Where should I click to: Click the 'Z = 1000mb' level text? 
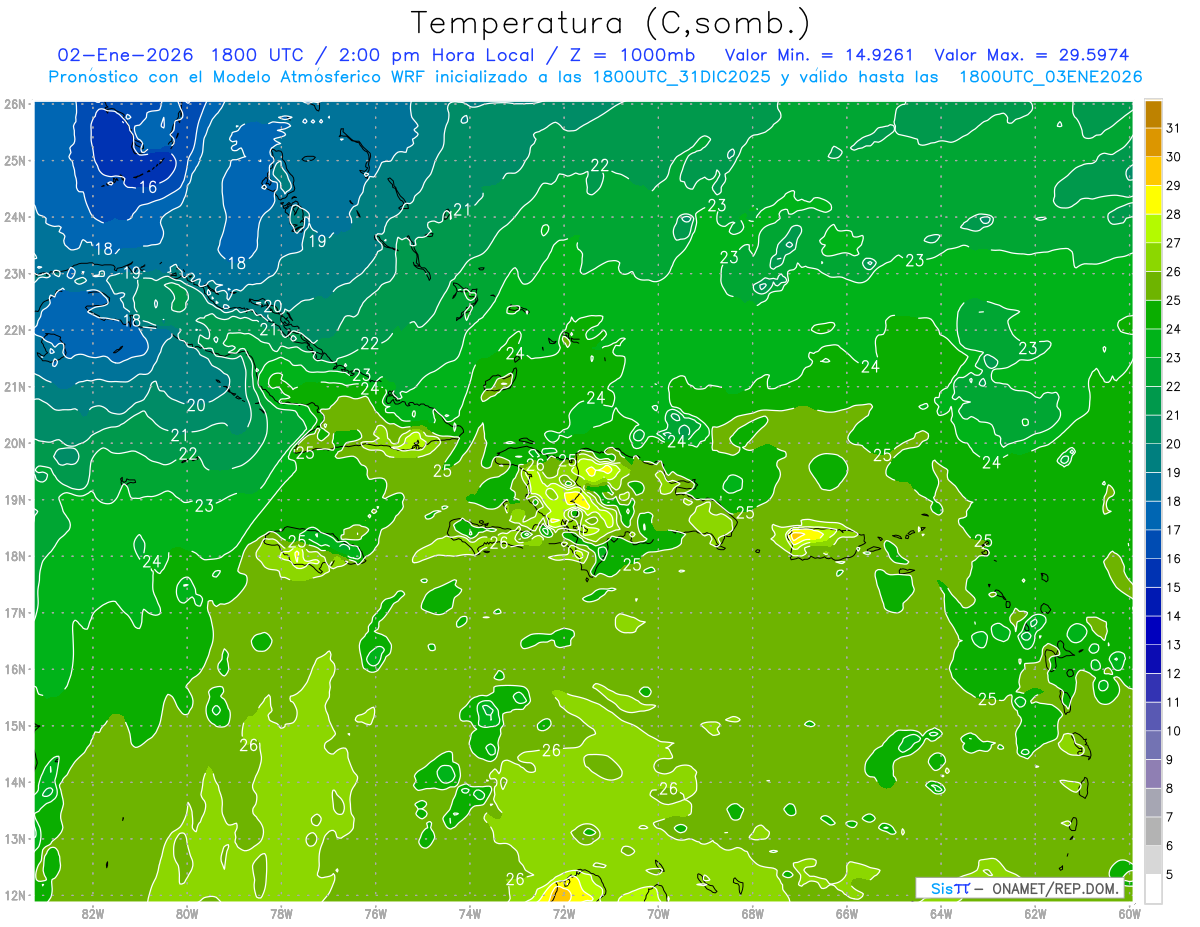632,55
